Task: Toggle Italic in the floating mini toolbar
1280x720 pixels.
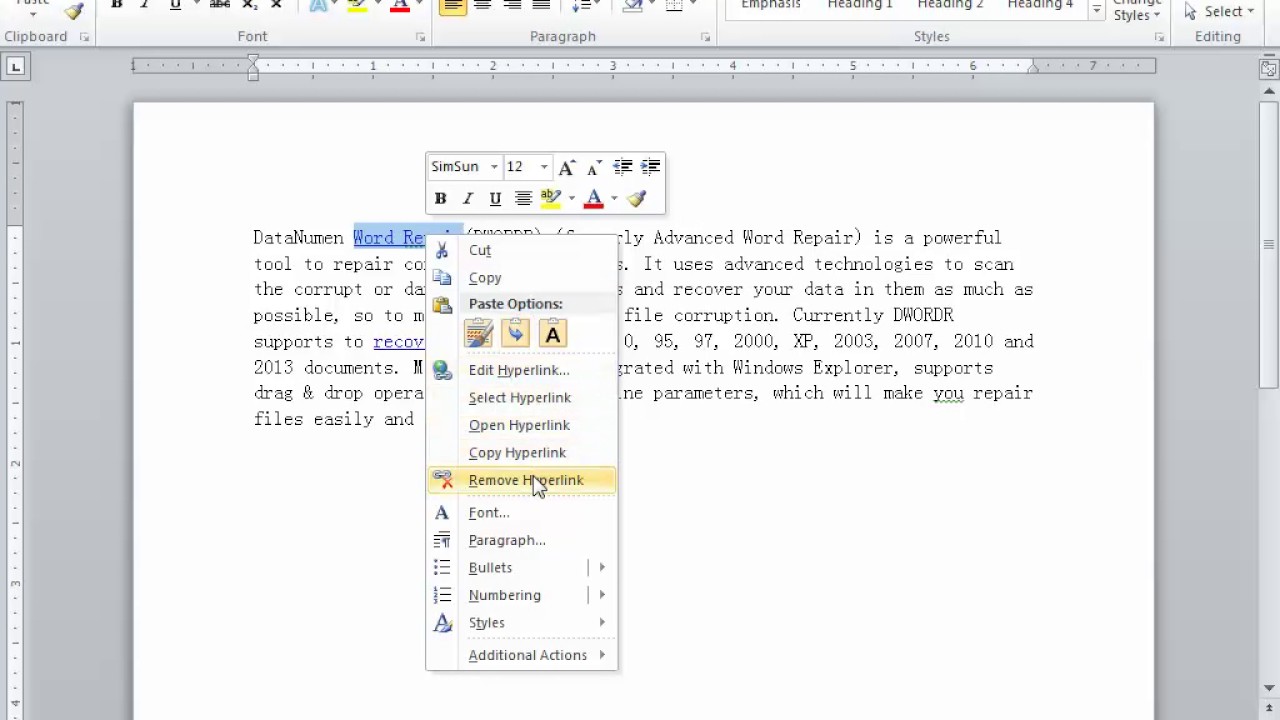Action: coord(467,198)
